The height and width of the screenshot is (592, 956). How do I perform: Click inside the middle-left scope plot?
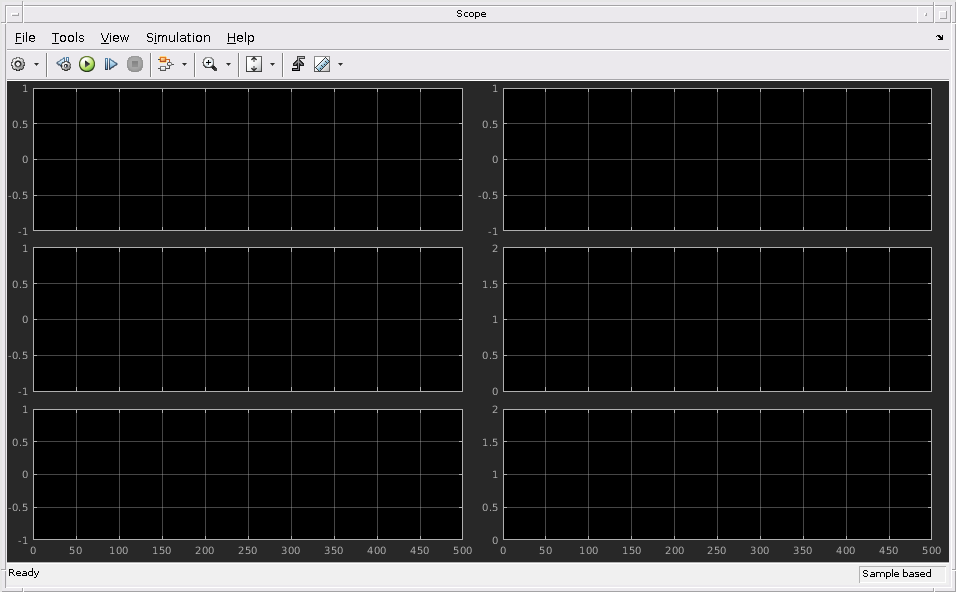click(x=248, y=319)
